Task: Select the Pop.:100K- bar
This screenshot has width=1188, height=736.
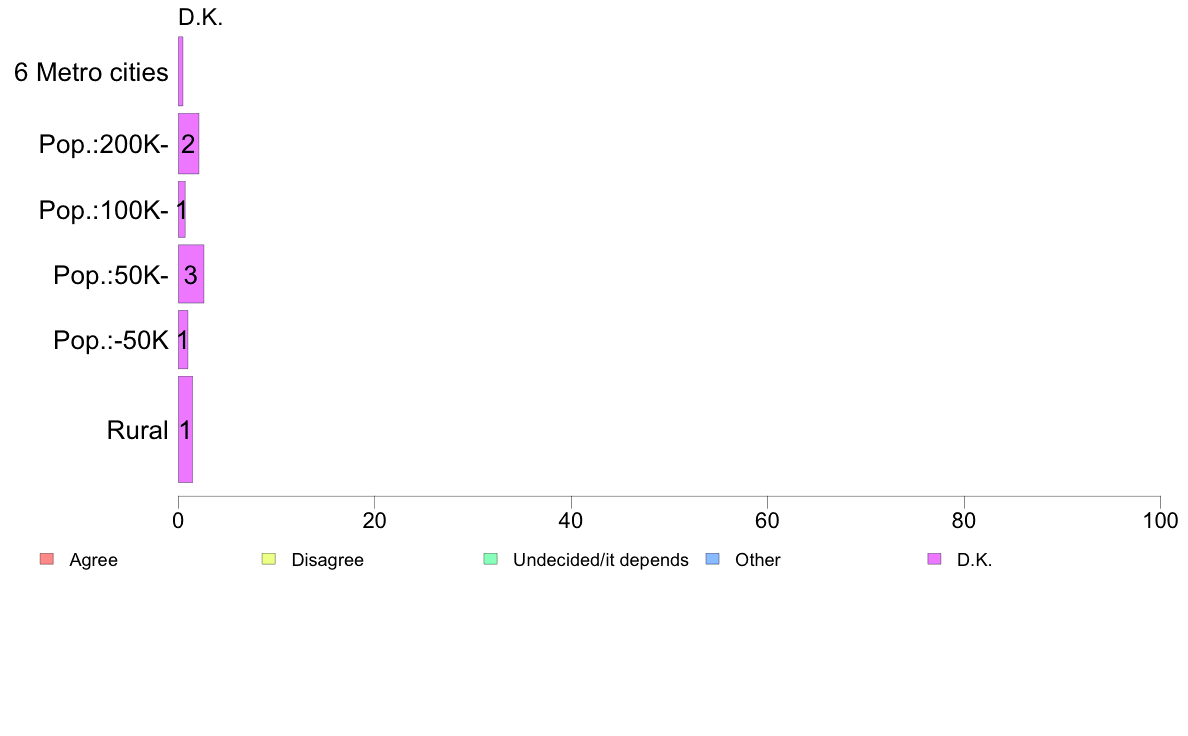Action: (182, 210)
